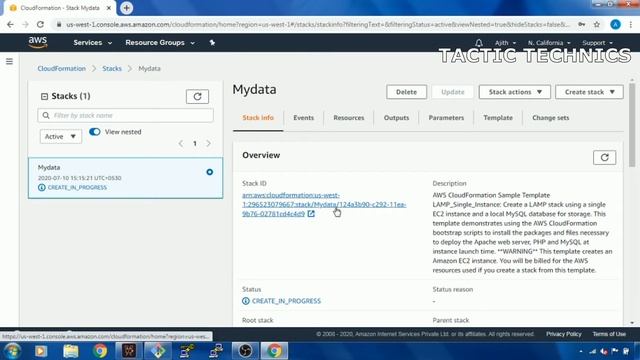Reload the browser page
The image size is (640, 360).
point(40,24)
